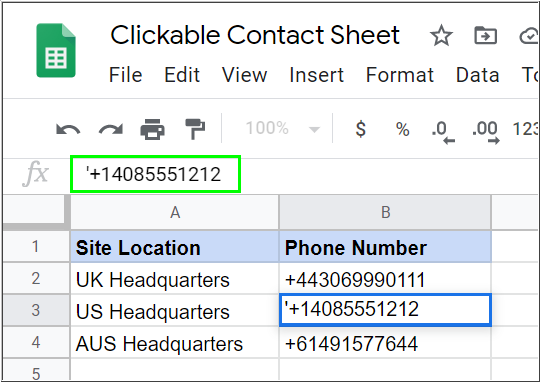Click Increase decimal places icon
The height and width of the screenshot is (382, 540).
[x=486, y=132]
